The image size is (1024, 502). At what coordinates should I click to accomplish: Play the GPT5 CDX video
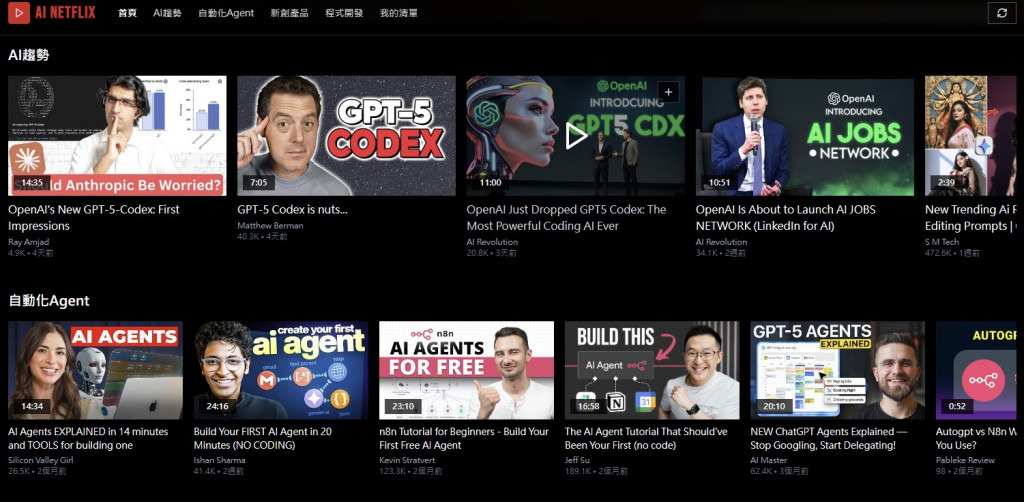tap(575, 136)
